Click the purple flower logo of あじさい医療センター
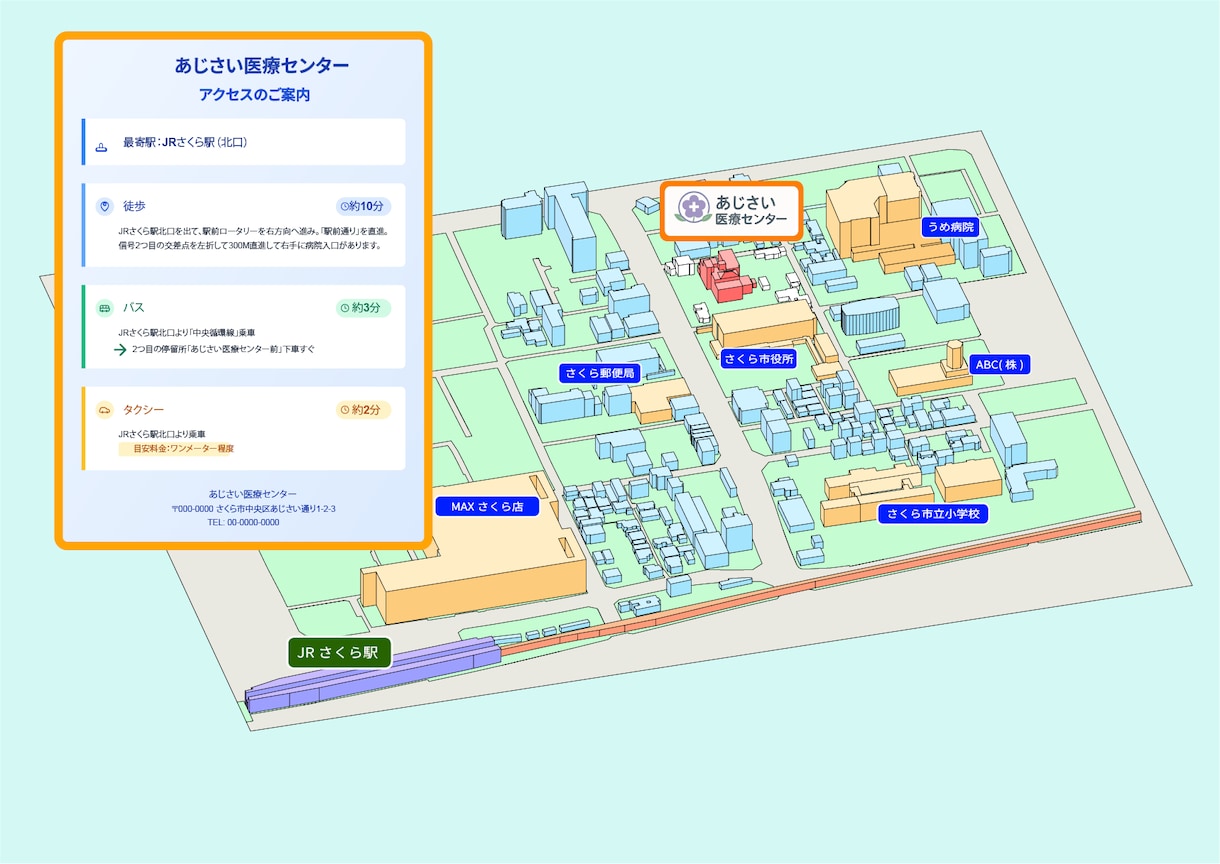 pyautogui.click(x=691, y=208)
